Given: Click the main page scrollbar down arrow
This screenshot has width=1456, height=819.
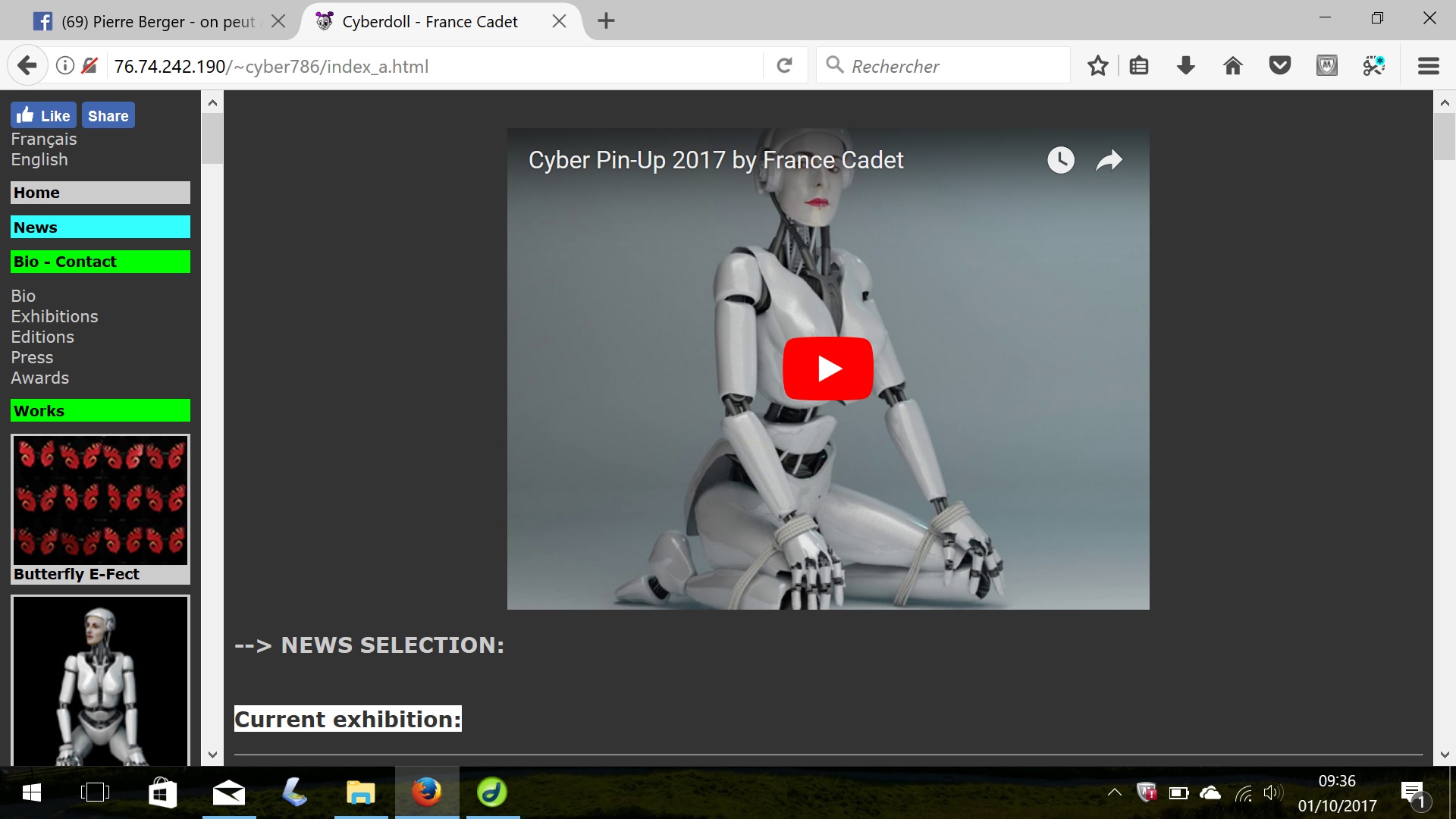Looking at the screenshot, I should click(1445, 755).
